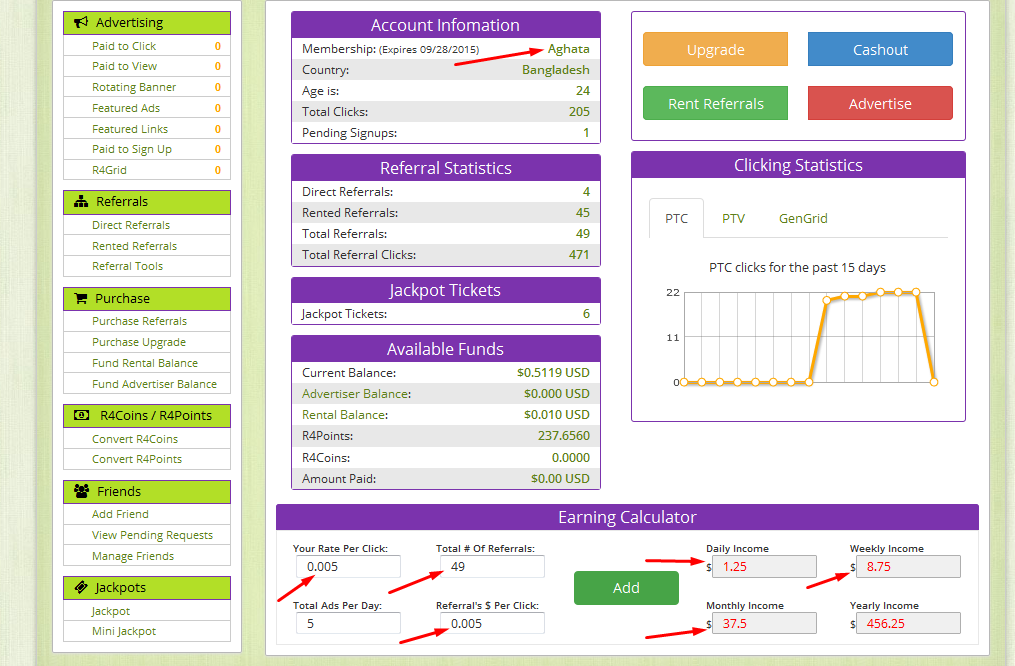Viewport: 1015px width, 666px height.
Task: Go to Rented Referrals in sidebar
Action: 134,246
